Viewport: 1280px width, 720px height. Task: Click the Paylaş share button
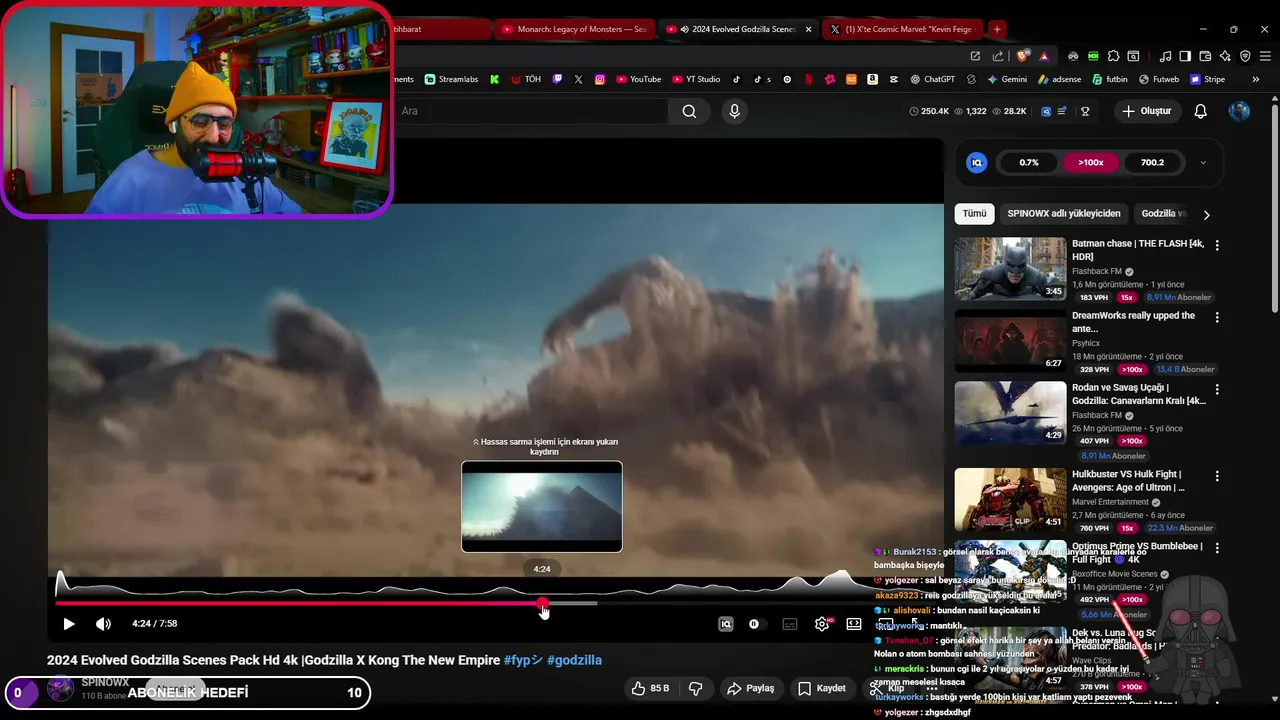point(751,688)
